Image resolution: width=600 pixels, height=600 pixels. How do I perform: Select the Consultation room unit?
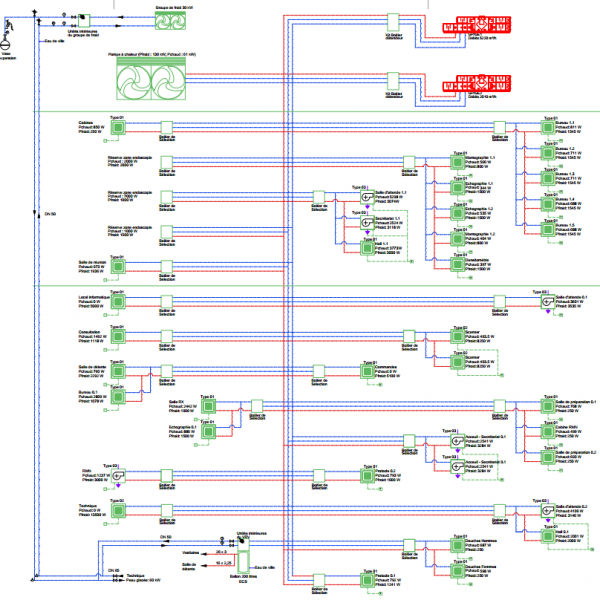(x=117, y=336)
